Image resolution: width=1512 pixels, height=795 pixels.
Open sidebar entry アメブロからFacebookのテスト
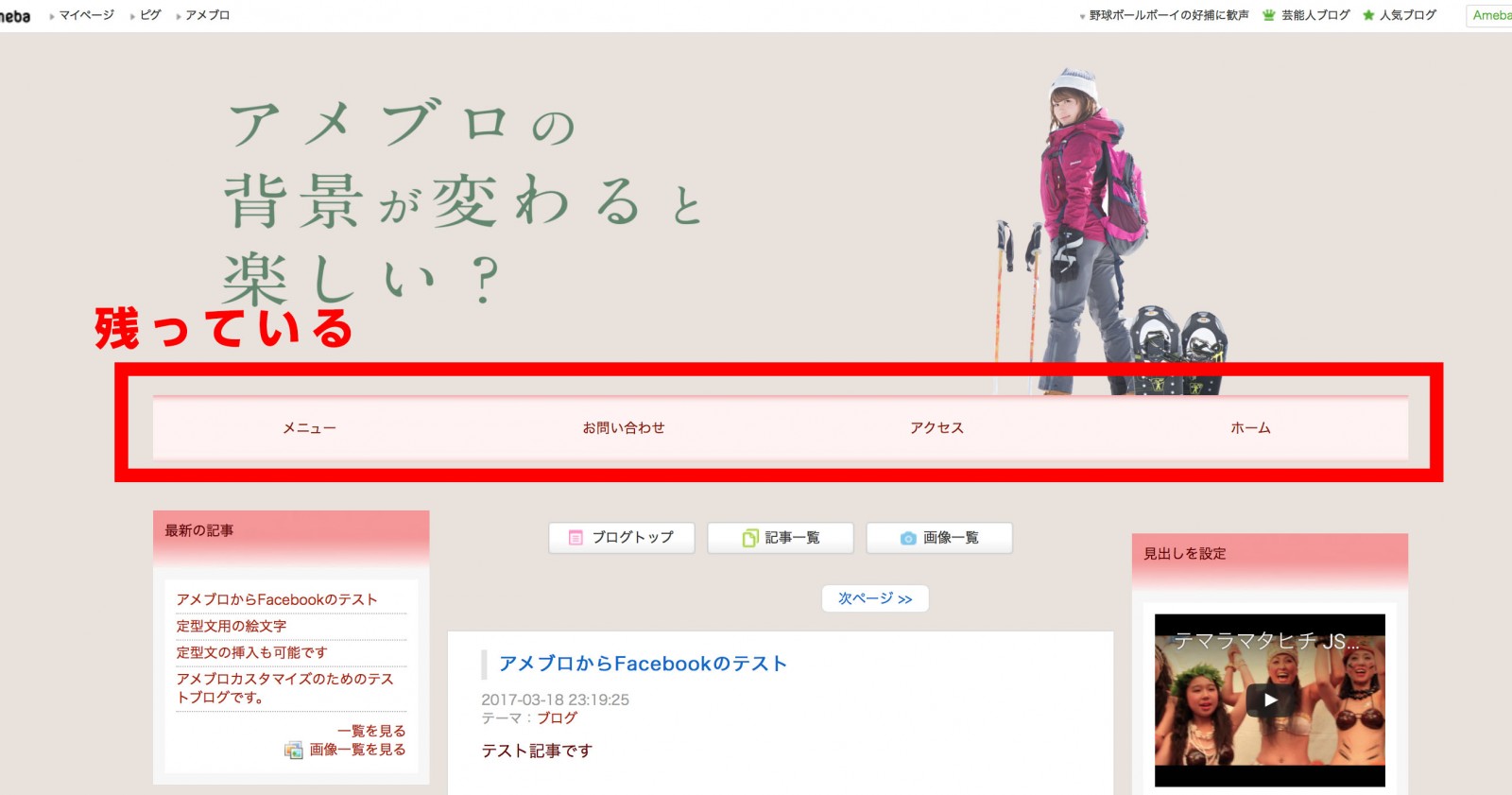[277, 599]
